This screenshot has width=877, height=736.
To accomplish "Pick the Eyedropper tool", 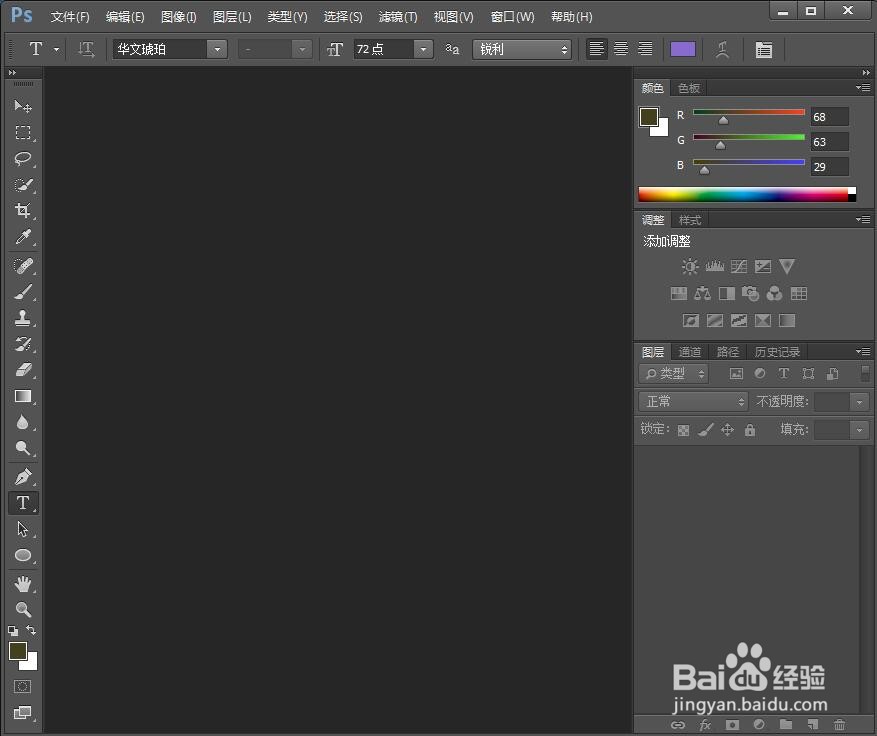I will coord(23,237).
